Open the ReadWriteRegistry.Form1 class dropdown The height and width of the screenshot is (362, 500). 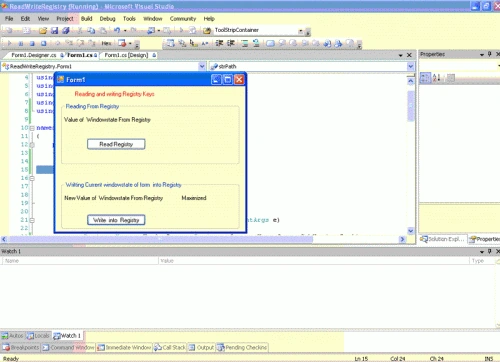[x=202, y=66]
